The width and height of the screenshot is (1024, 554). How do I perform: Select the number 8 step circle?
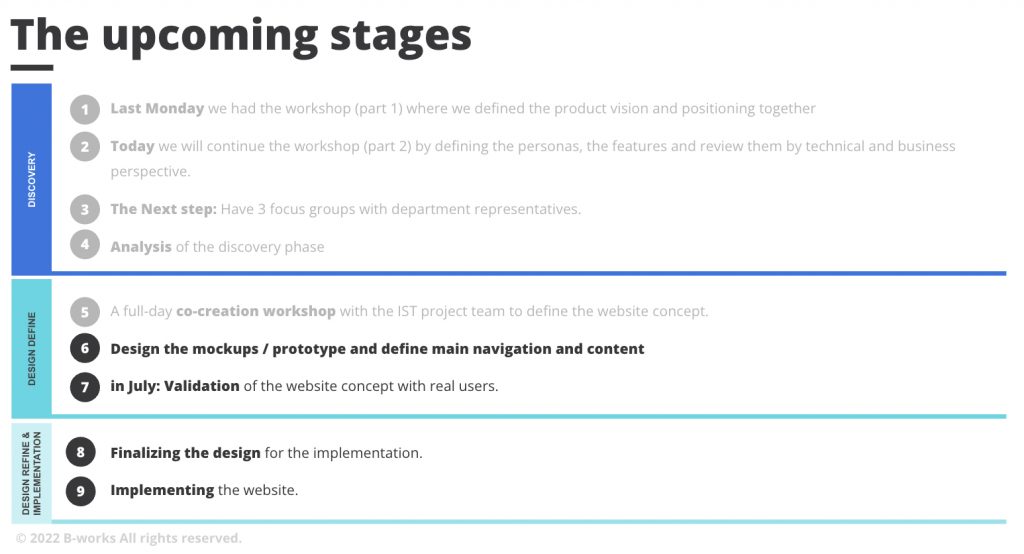click(x=80, y=452)
